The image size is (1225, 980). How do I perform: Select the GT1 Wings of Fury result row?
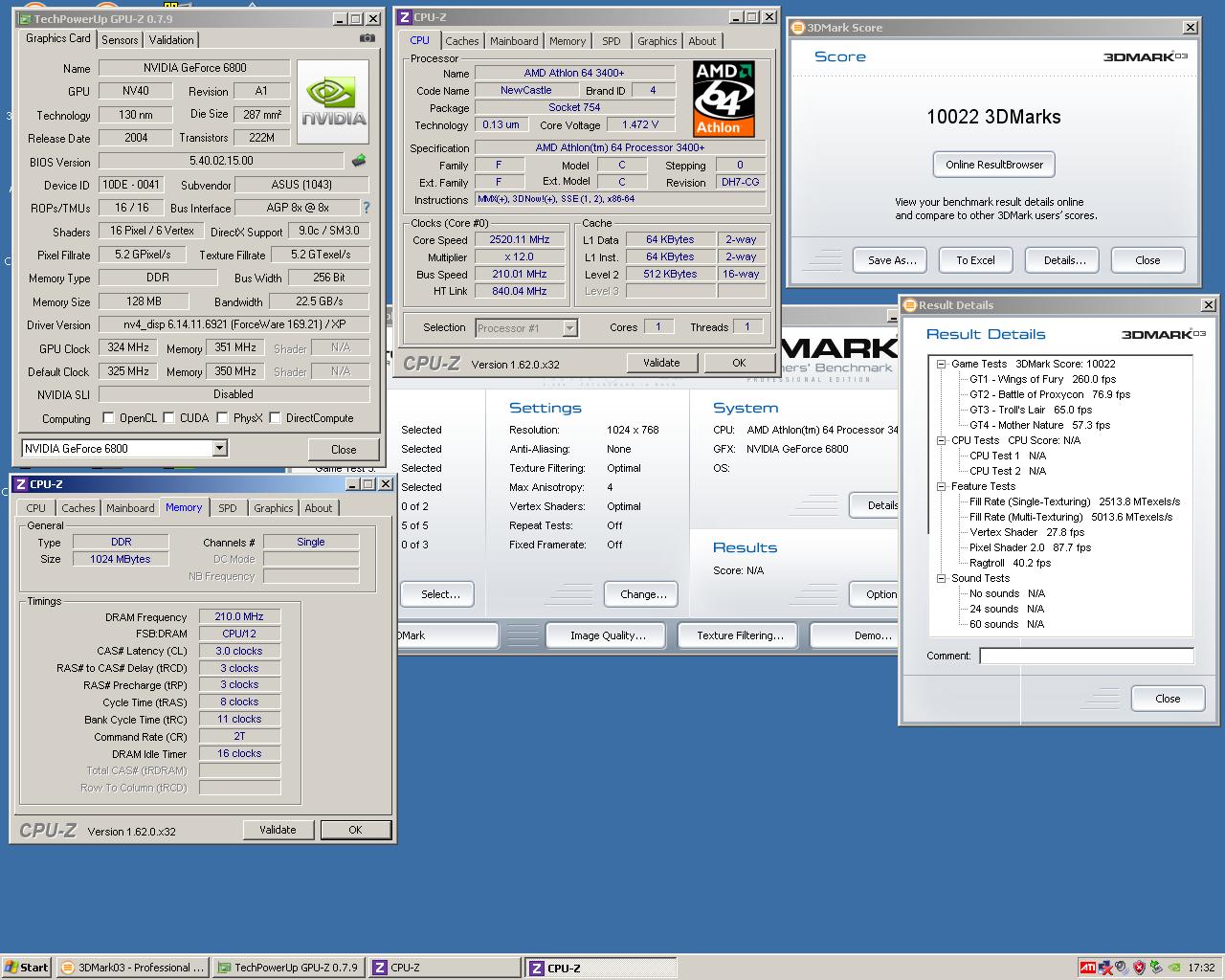click(x=1042, y=379)
